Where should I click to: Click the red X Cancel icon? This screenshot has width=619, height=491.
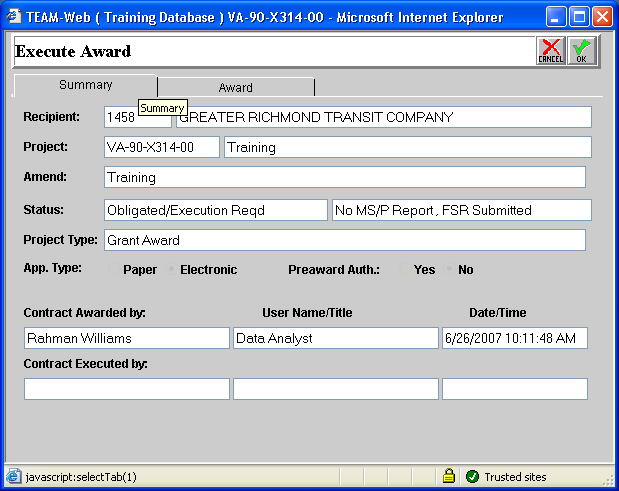(551, 51)
